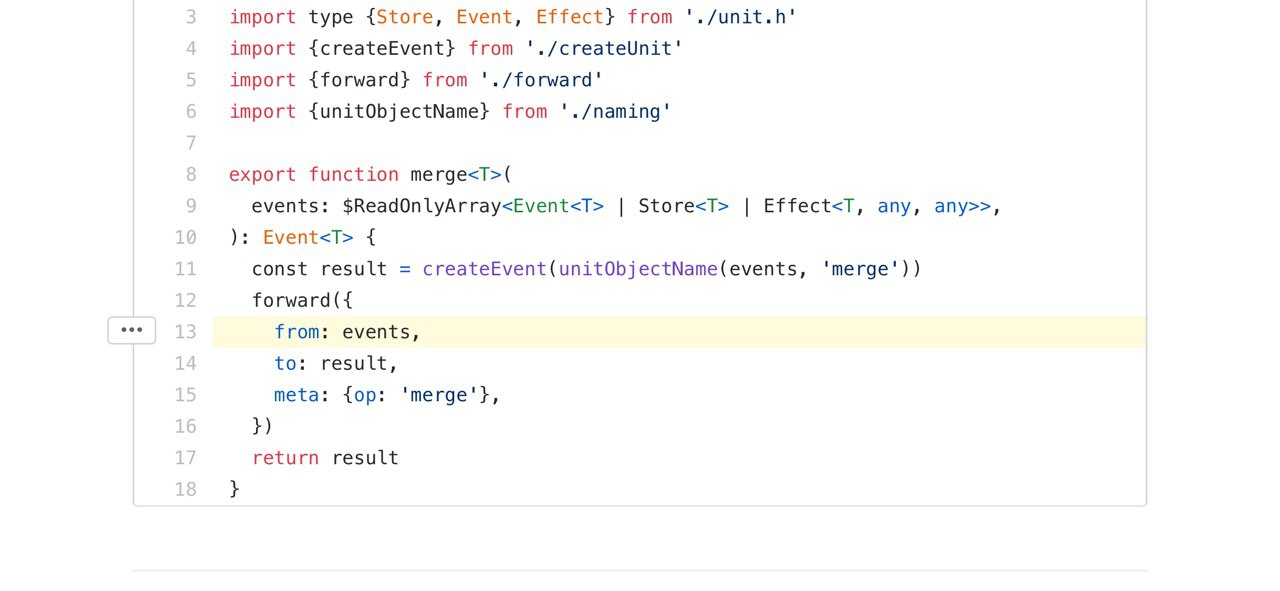Select line number 12
1280x591 pixels.
click(x=186, y=300)
